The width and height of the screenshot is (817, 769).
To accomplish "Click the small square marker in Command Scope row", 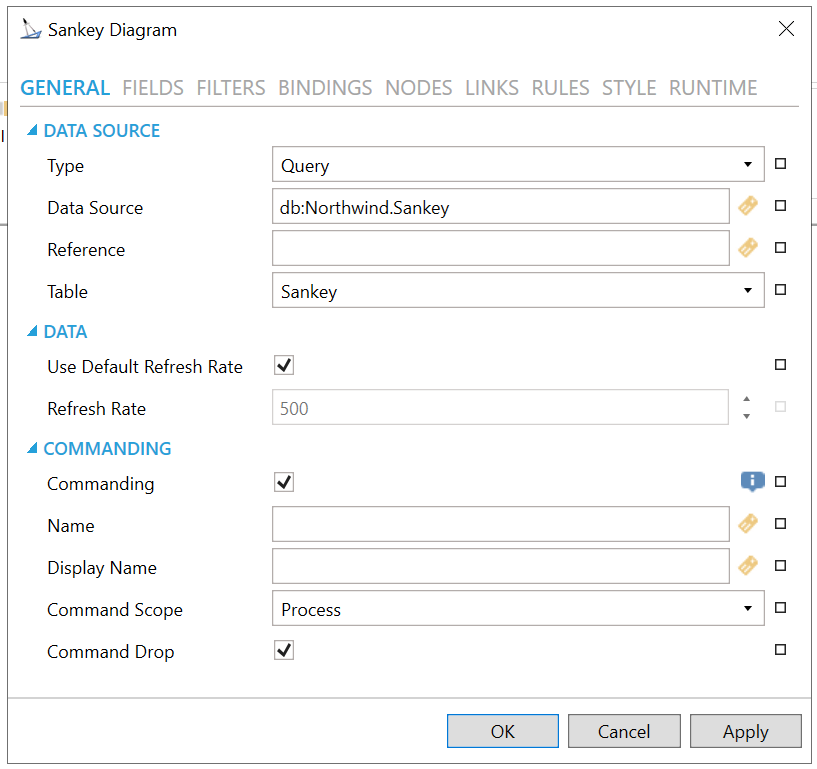I will [781, 608].
